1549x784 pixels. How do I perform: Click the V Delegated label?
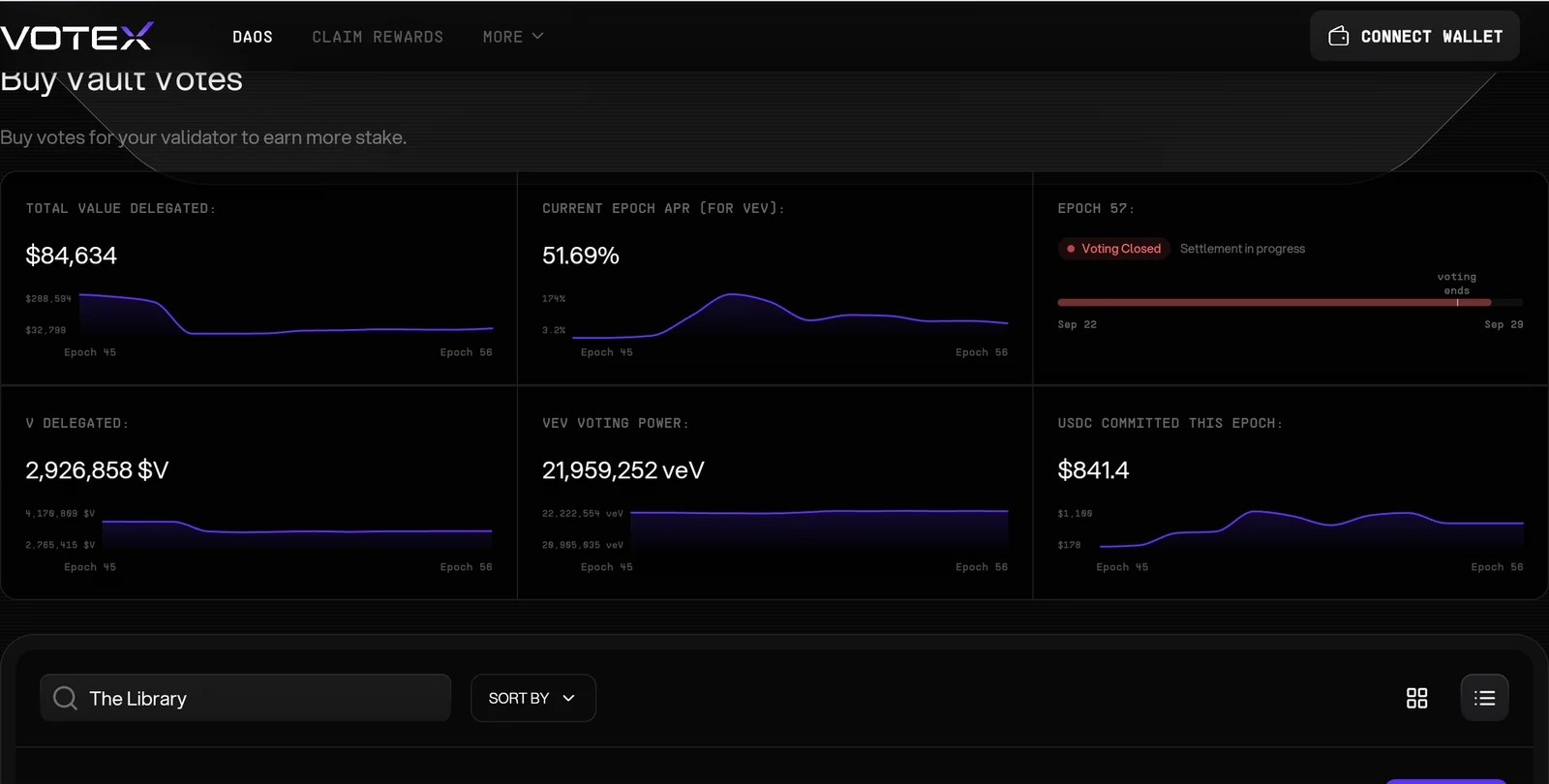tap(77, 423)
